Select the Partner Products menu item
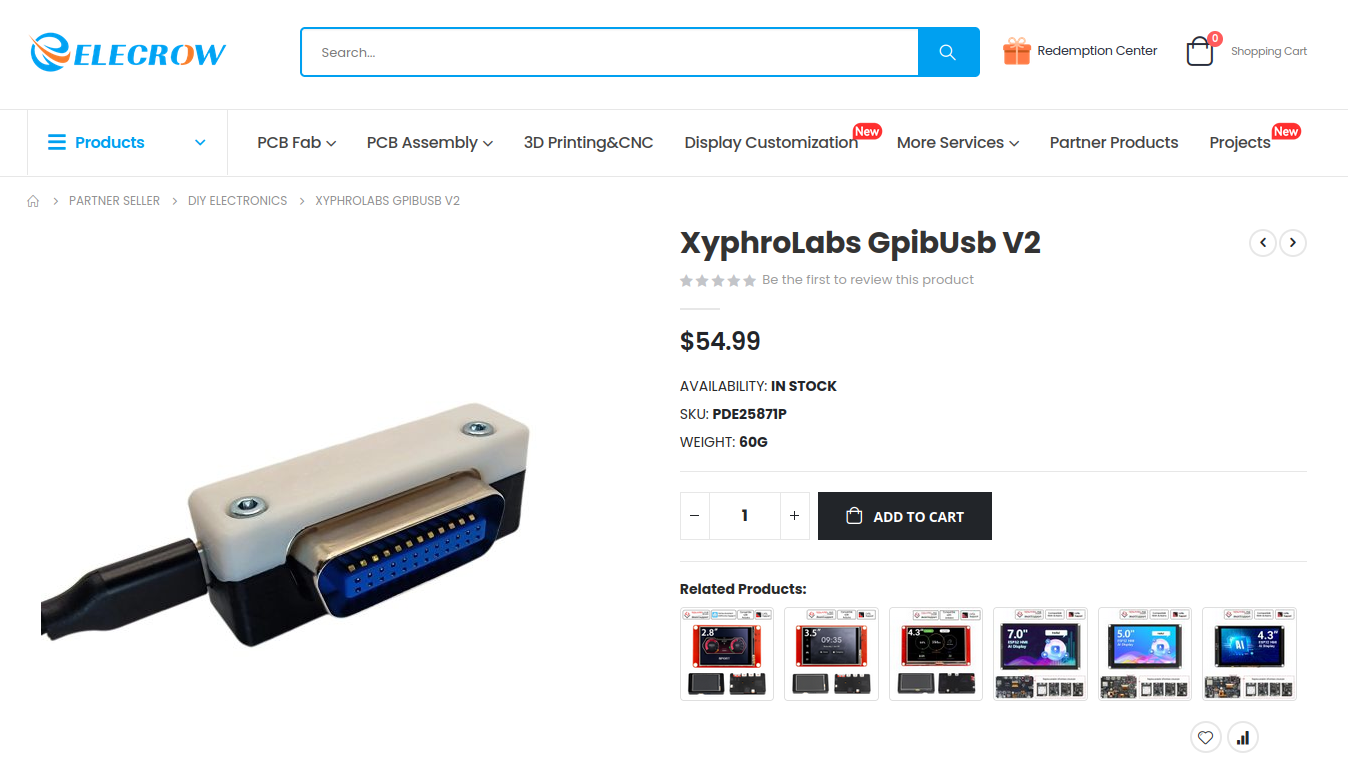Screen dimensions: 1348x760 1114,143
